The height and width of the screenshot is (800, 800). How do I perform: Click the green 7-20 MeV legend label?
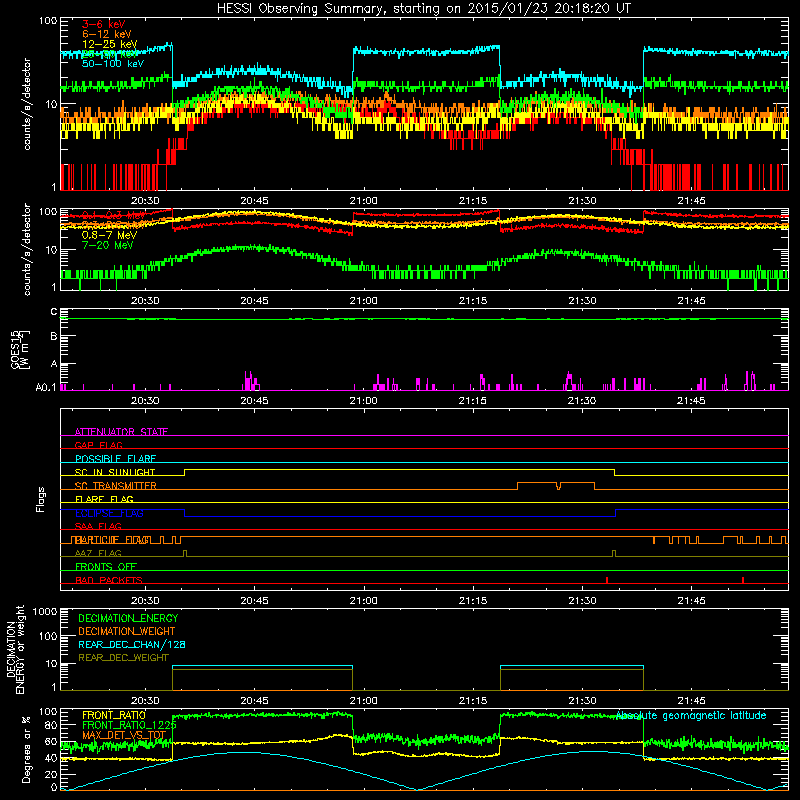107,245
